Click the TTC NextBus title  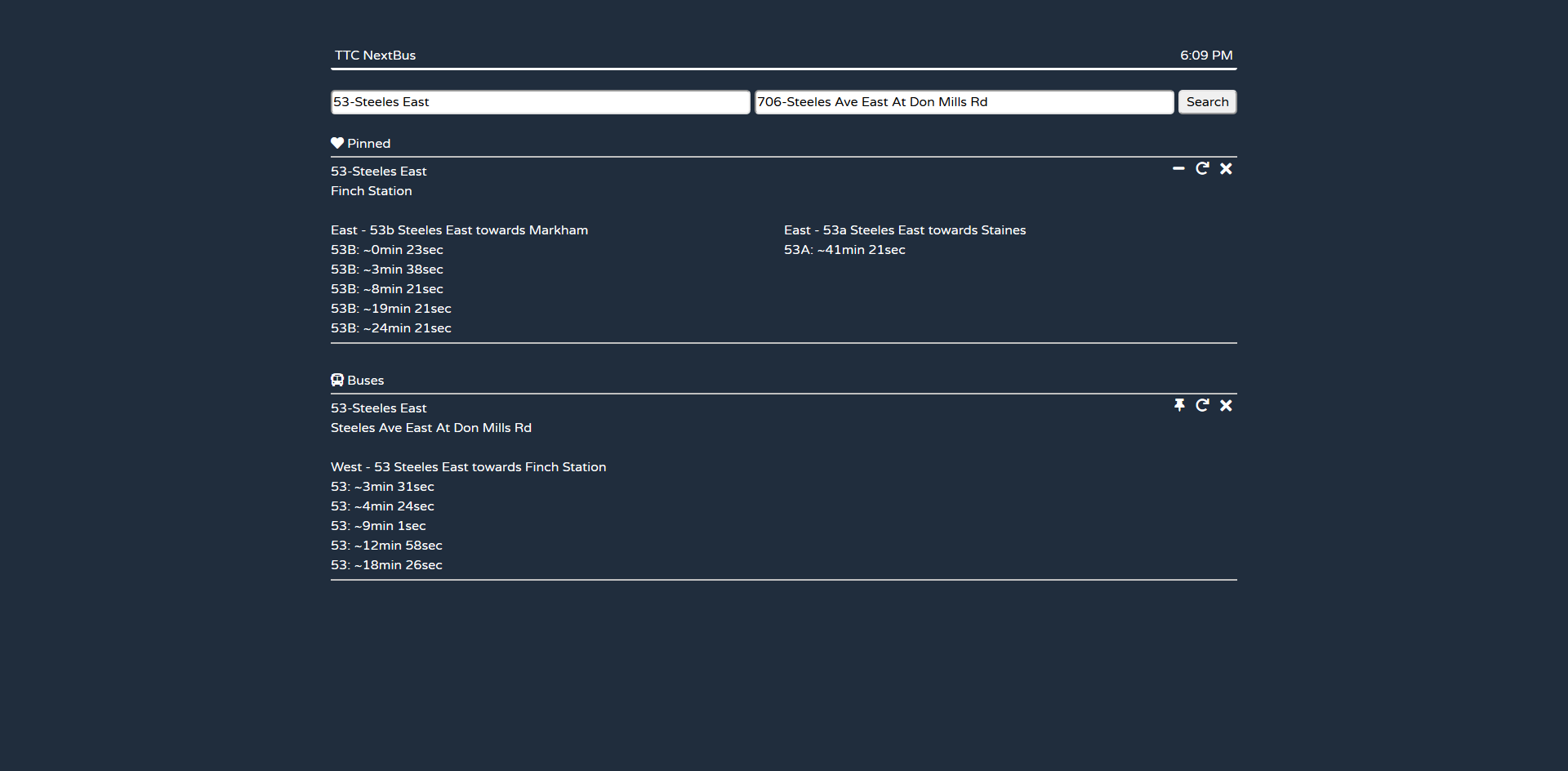coord(375,56)
